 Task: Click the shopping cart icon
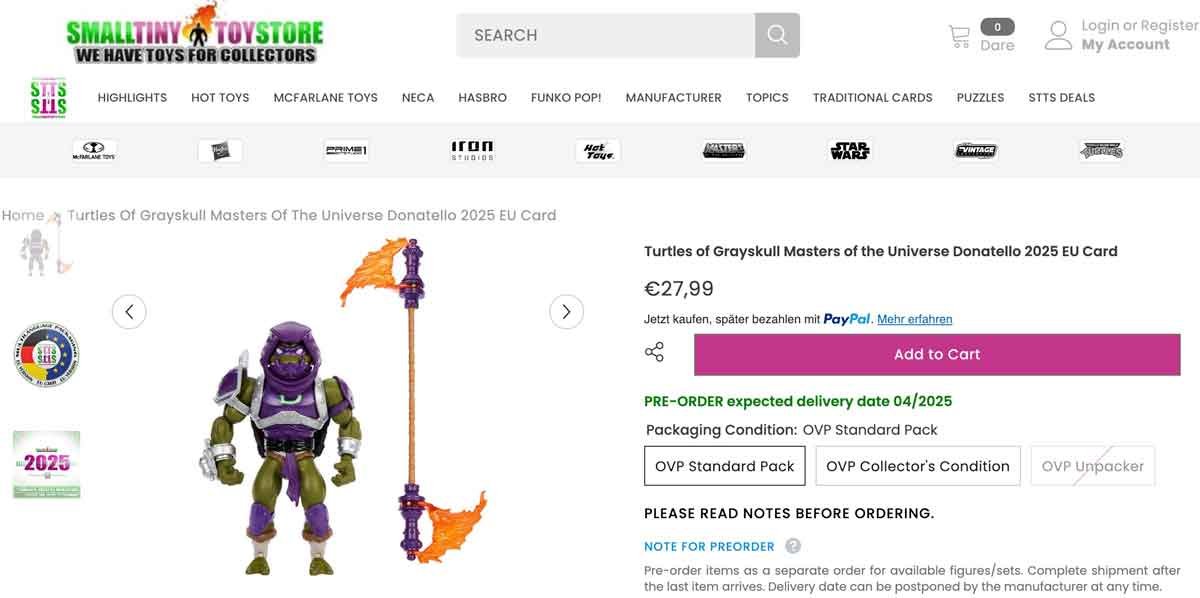tap(960, 33)
